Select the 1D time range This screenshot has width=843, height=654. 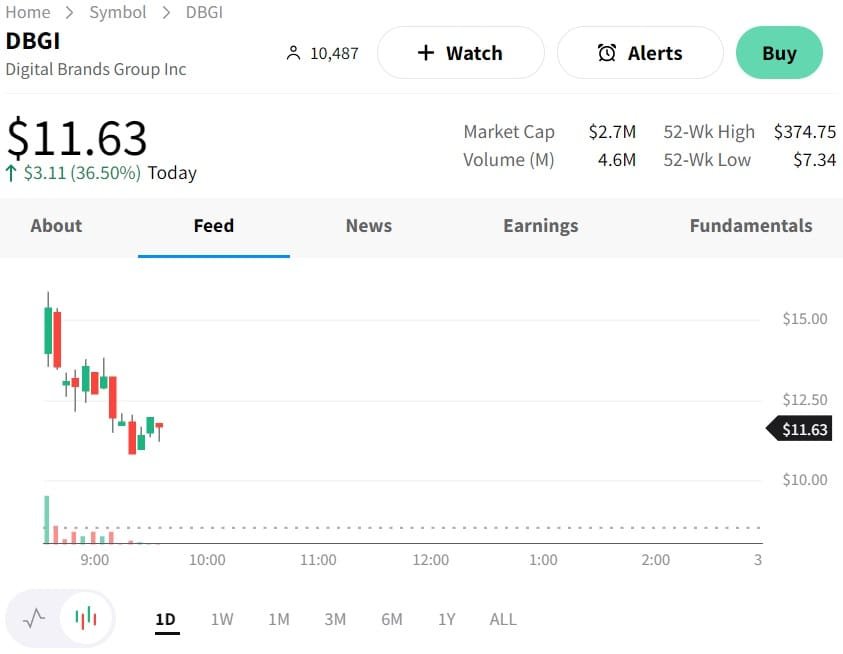pos(166,619)
